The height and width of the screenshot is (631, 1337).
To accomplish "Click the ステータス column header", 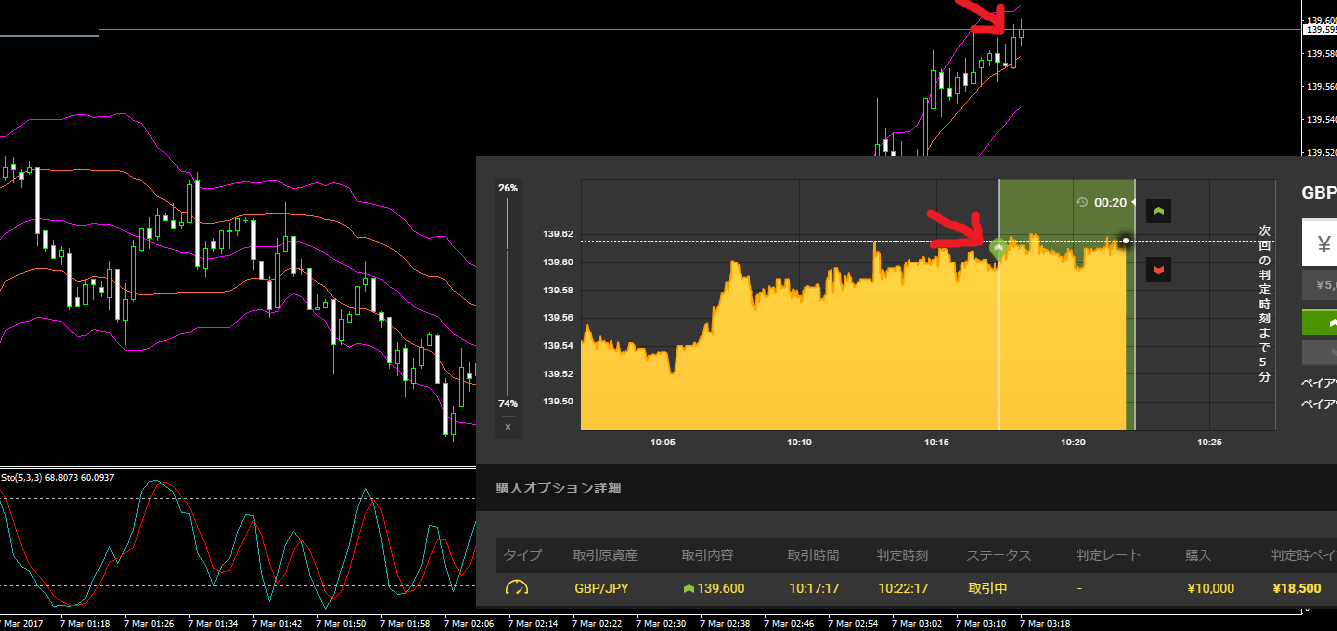I will [x=998, y=555].
